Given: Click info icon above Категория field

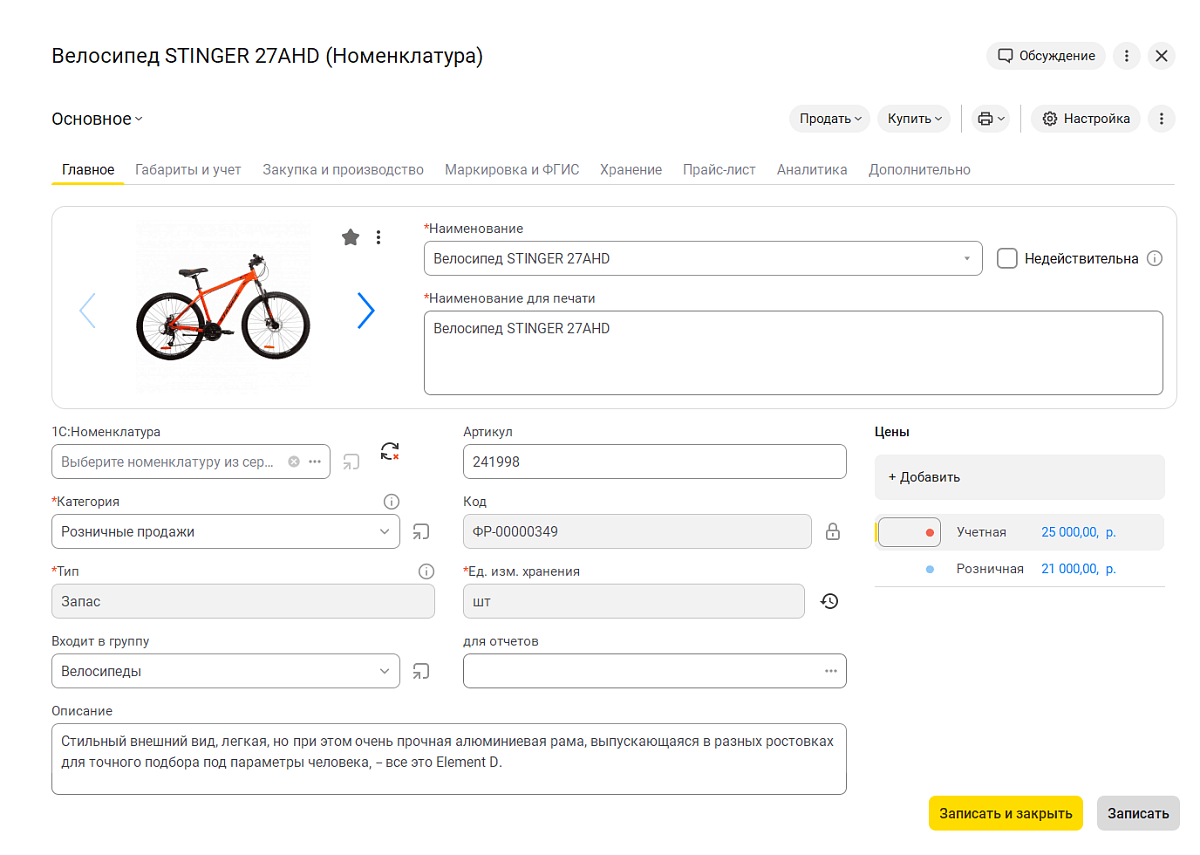Looking at the screenshot, I should pos(392,502).
